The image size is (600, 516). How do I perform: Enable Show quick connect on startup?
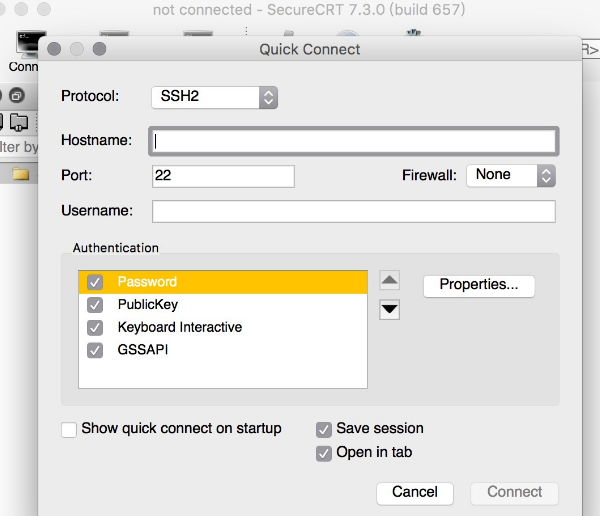69,429
